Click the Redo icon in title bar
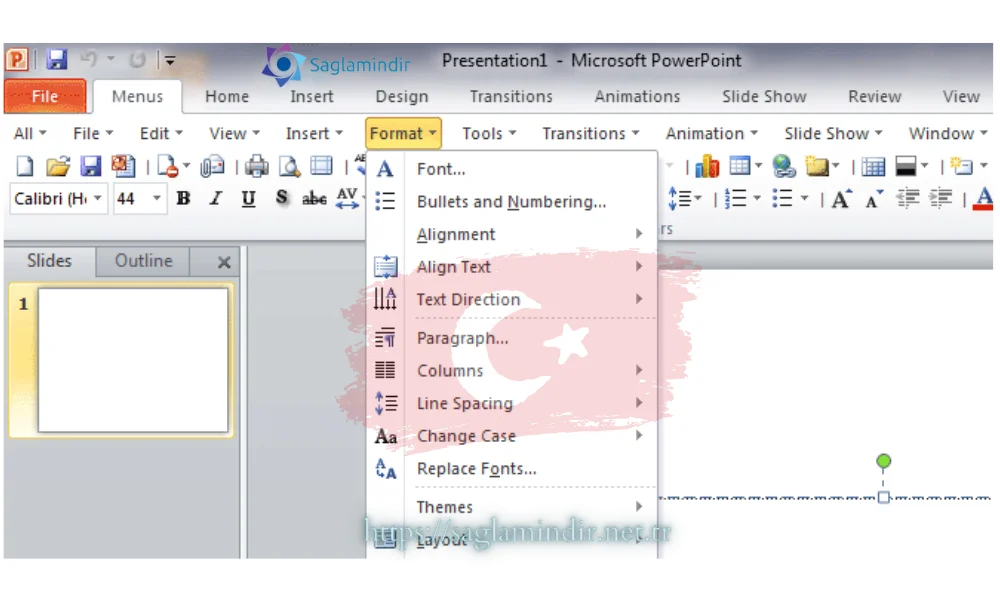 137,60
